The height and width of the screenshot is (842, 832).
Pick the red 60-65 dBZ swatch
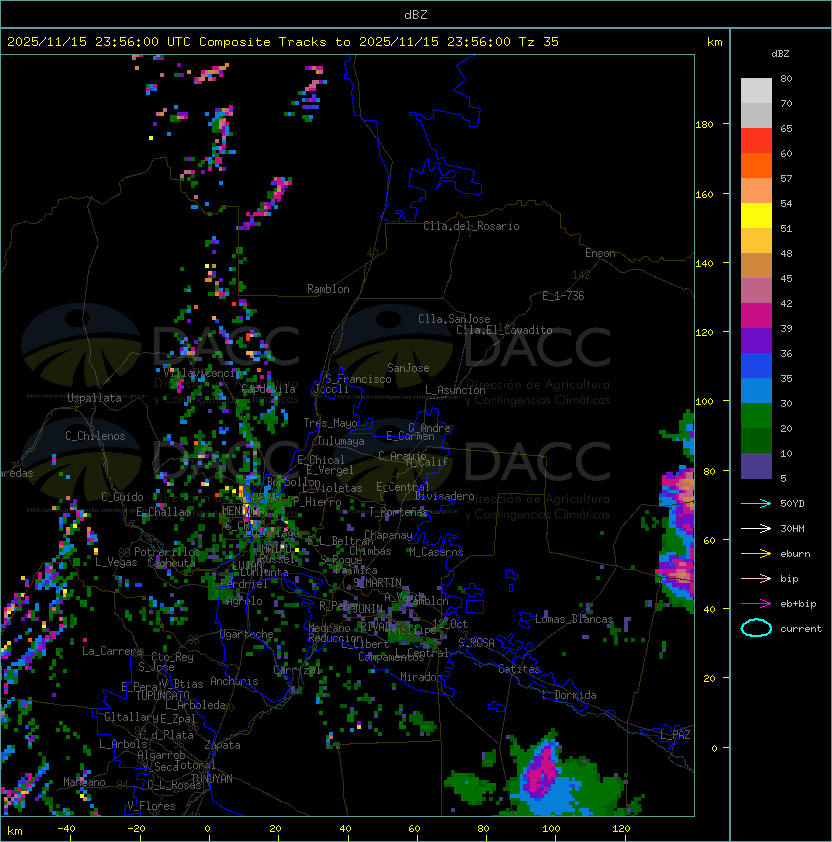[x=756, y=141]
